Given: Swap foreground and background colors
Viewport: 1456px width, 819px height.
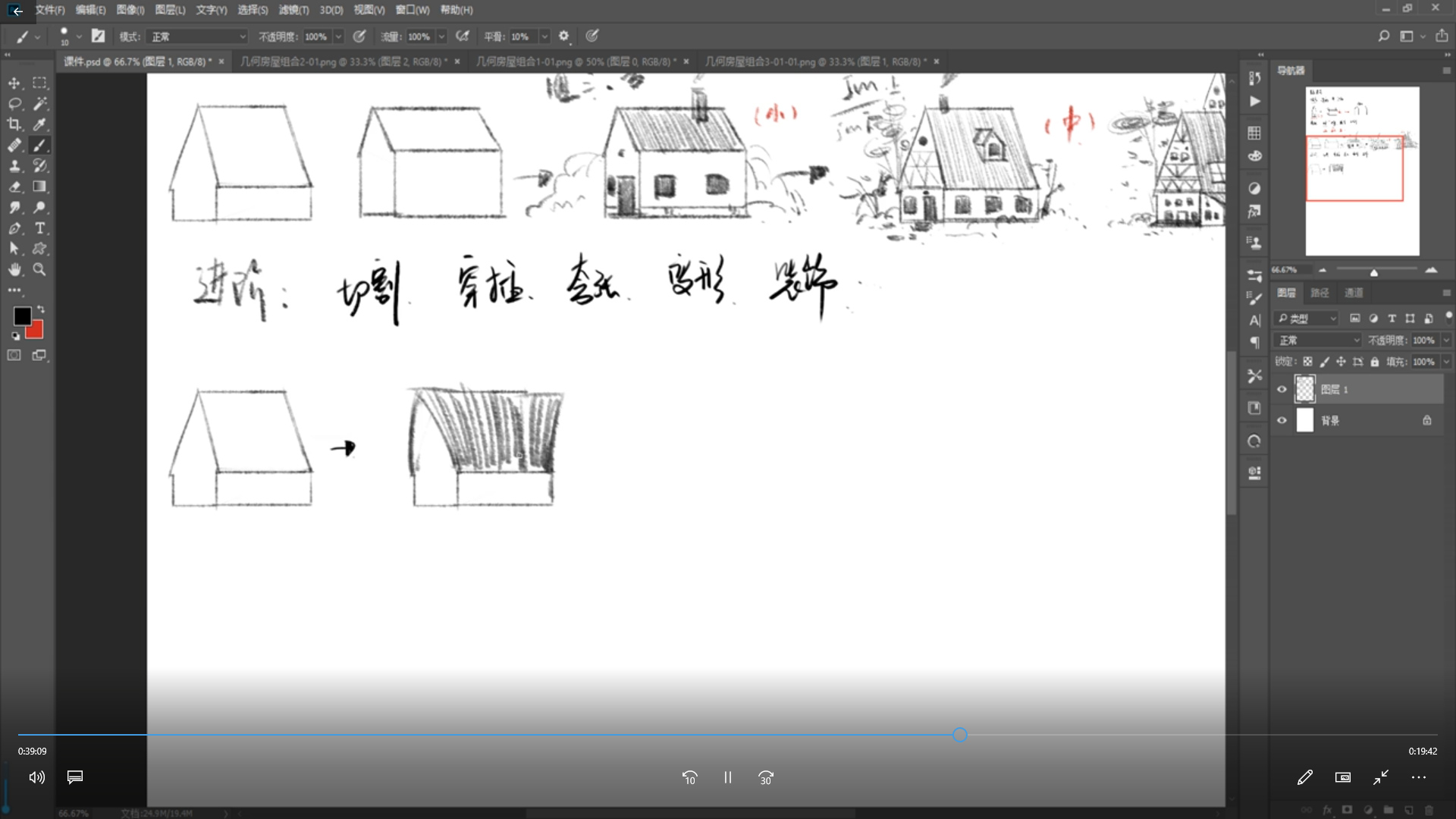Looking at the screenshot, I should point(41,309).
